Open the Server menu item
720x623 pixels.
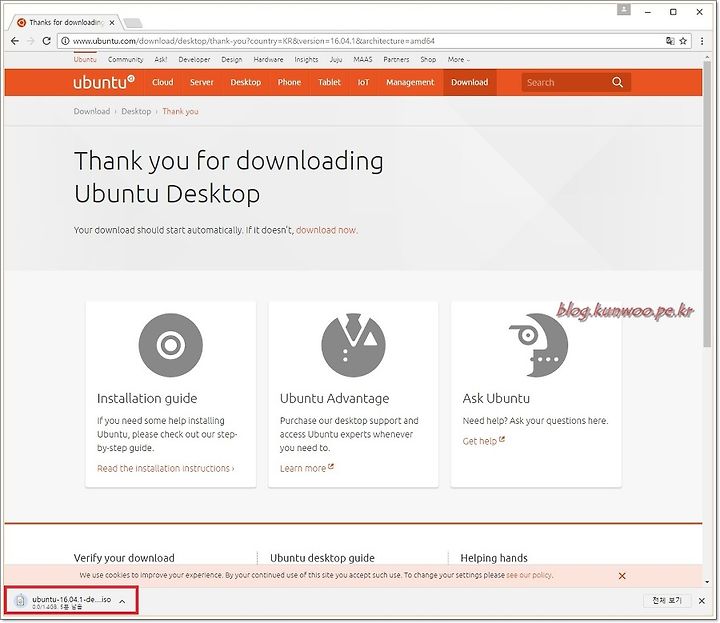[x=202, y=82]
